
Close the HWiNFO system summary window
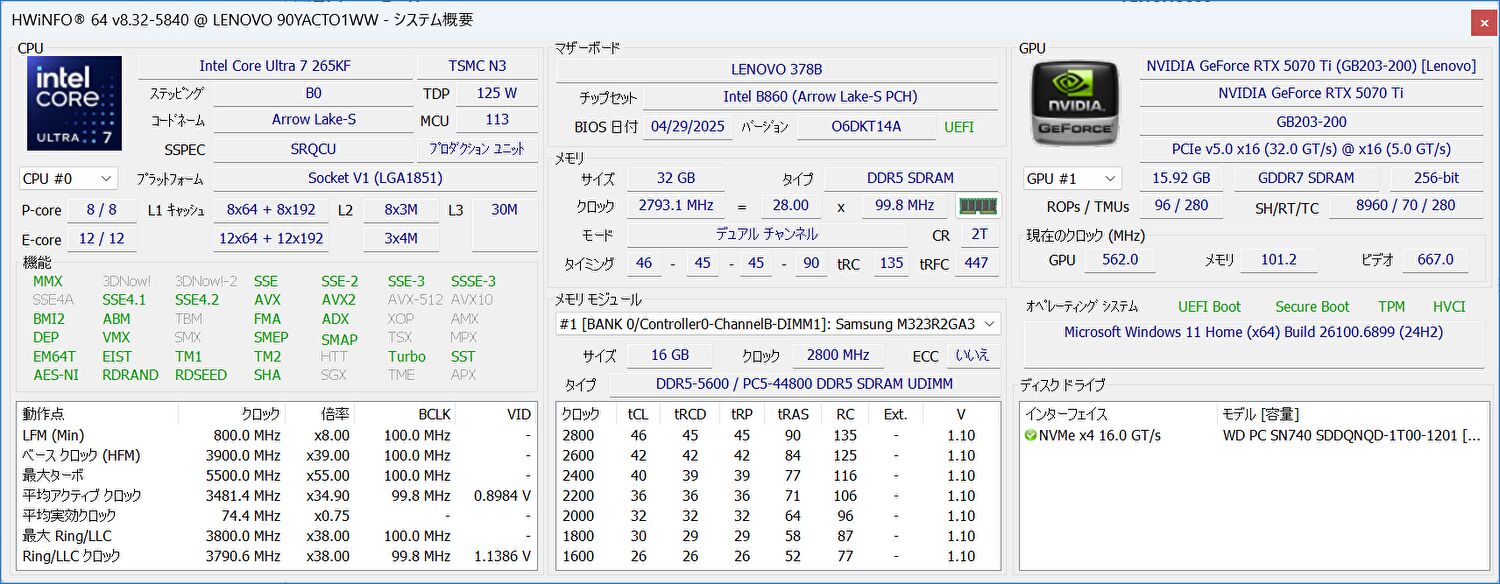tap(1483, 21)
